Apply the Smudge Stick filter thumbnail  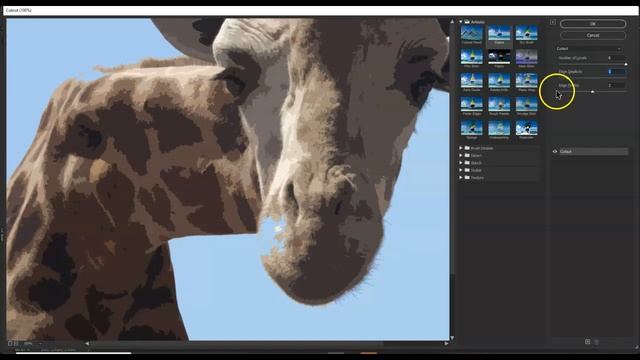(526, 105)
